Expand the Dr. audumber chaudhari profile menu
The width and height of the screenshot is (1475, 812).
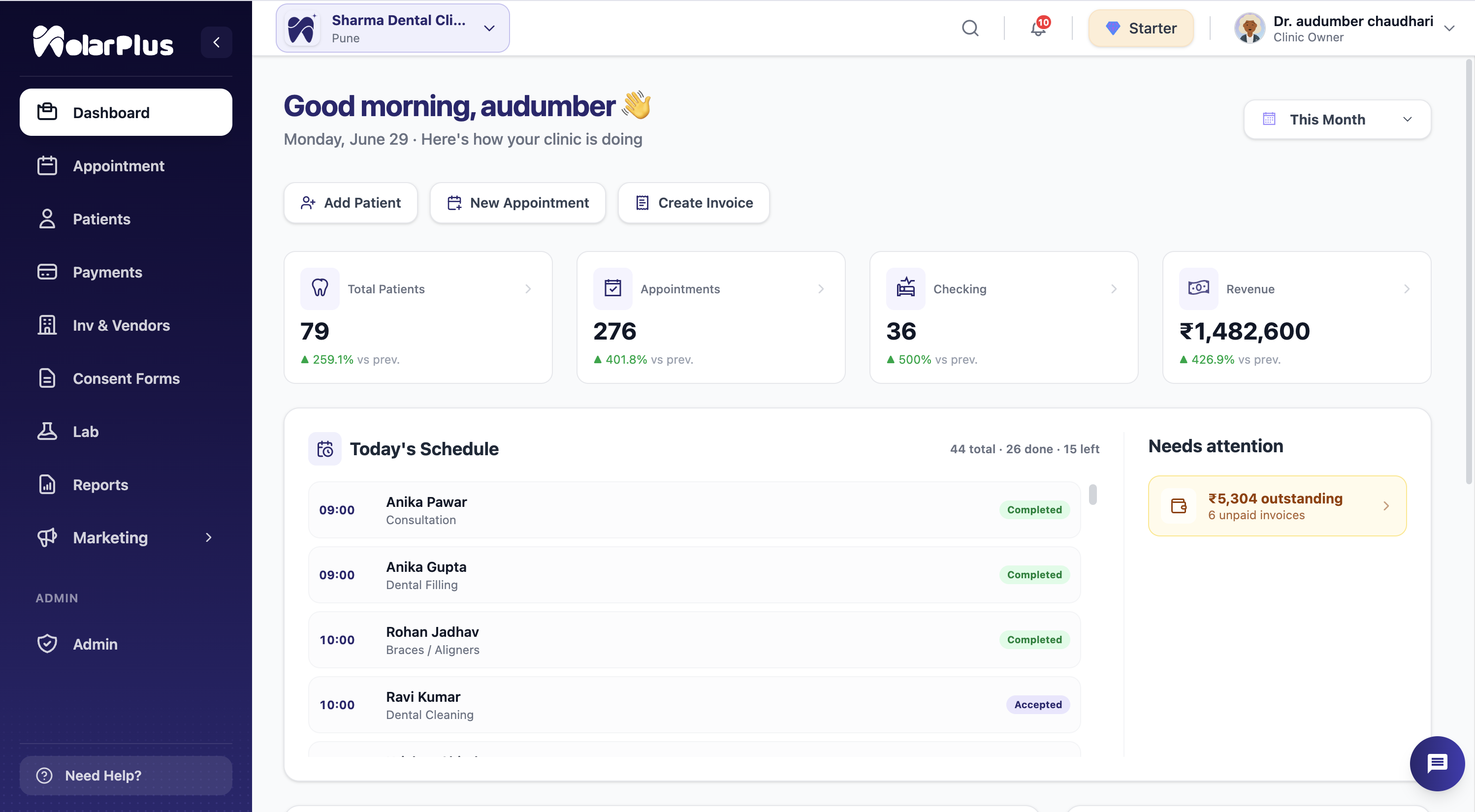pos(1449,29)
